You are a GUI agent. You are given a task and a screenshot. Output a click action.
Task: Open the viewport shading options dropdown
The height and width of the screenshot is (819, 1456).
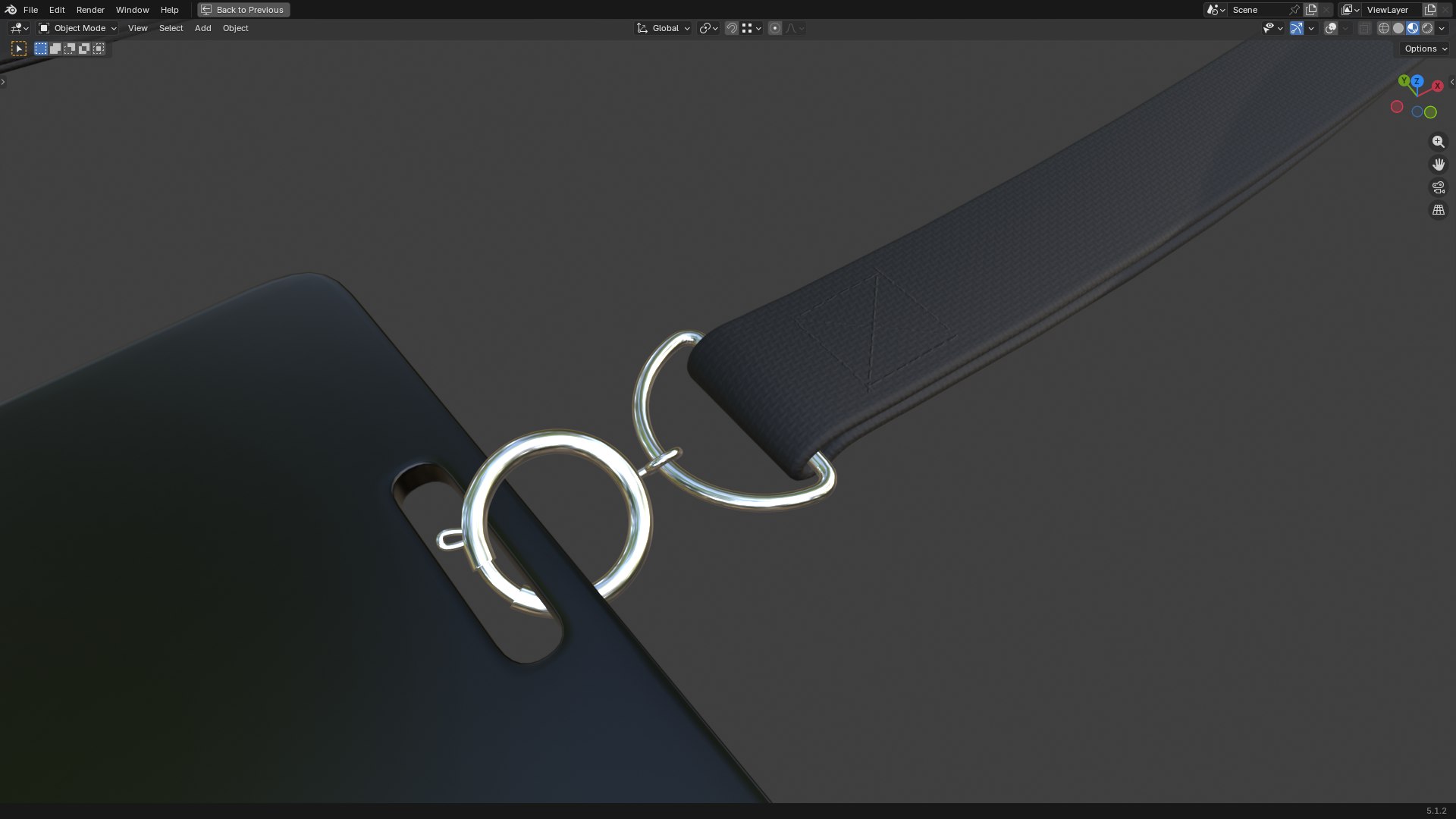point(1442,28)
